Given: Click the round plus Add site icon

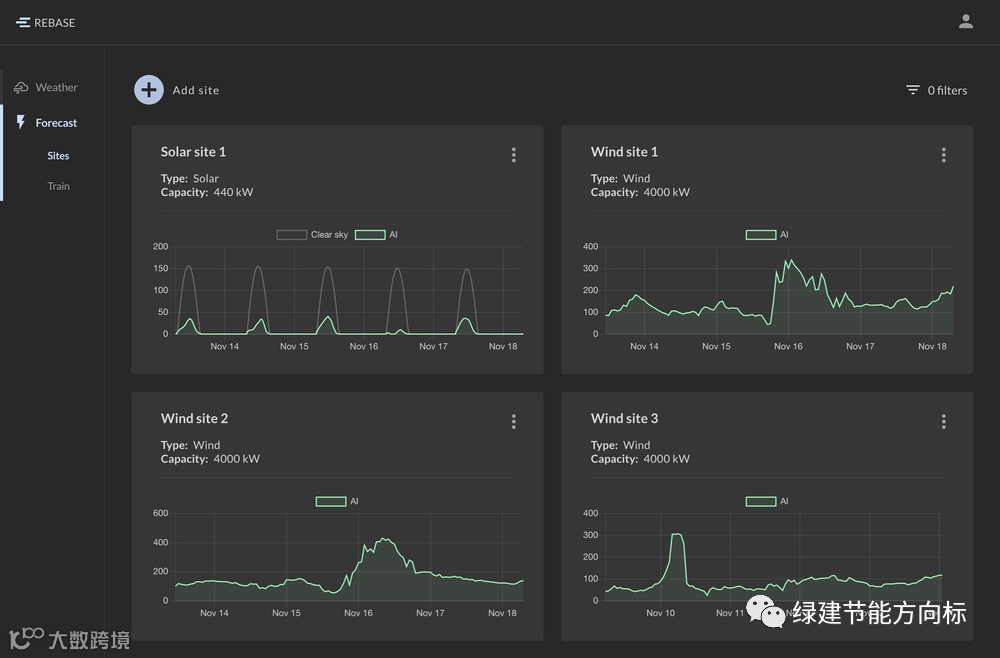Looking at the screenshot, I should coord(149,90).
